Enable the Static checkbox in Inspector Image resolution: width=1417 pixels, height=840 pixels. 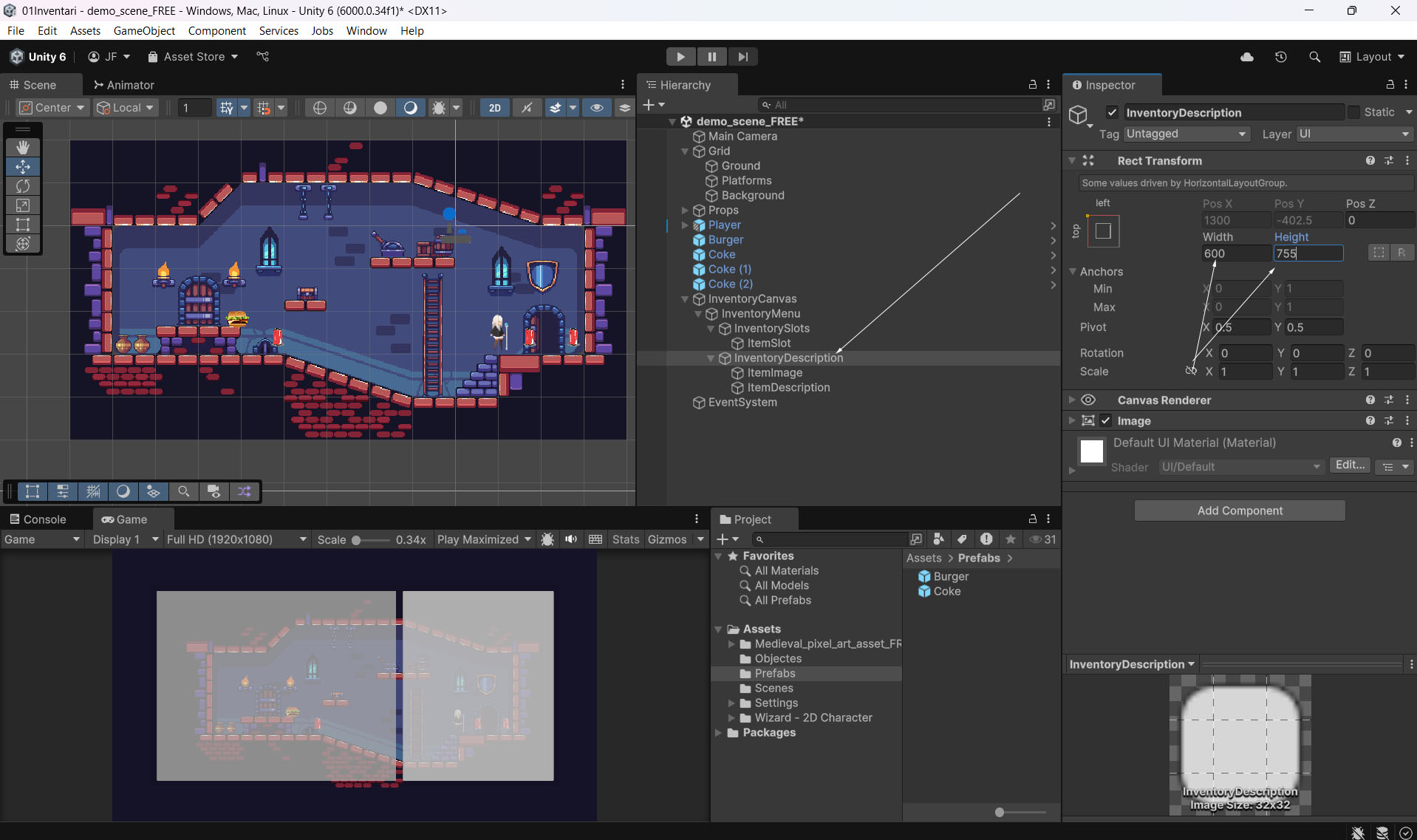tap(1353, 112)
